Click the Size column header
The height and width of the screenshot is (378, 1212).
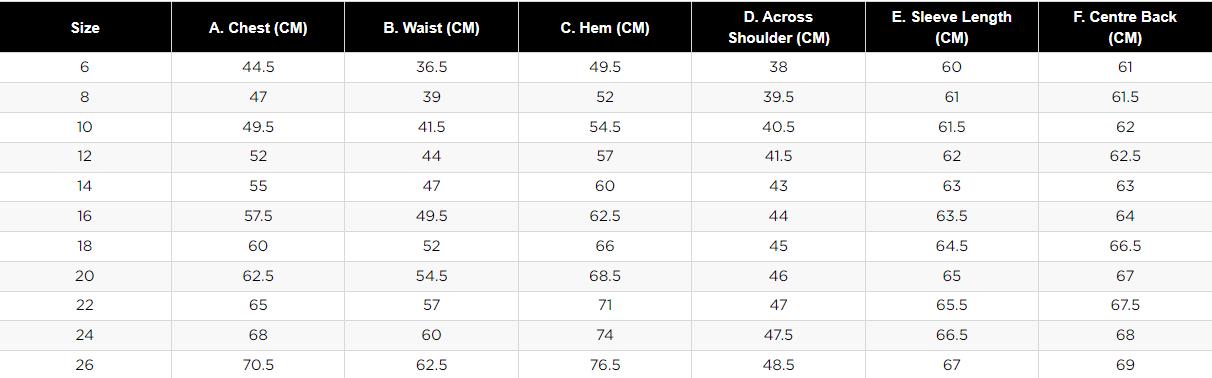85,27
